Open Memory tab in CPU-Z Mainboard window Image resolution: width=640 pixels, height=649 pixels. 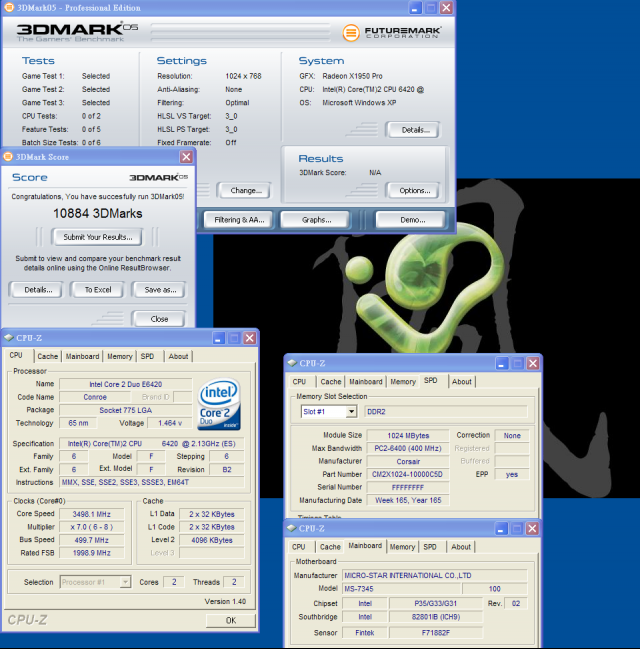402,547
